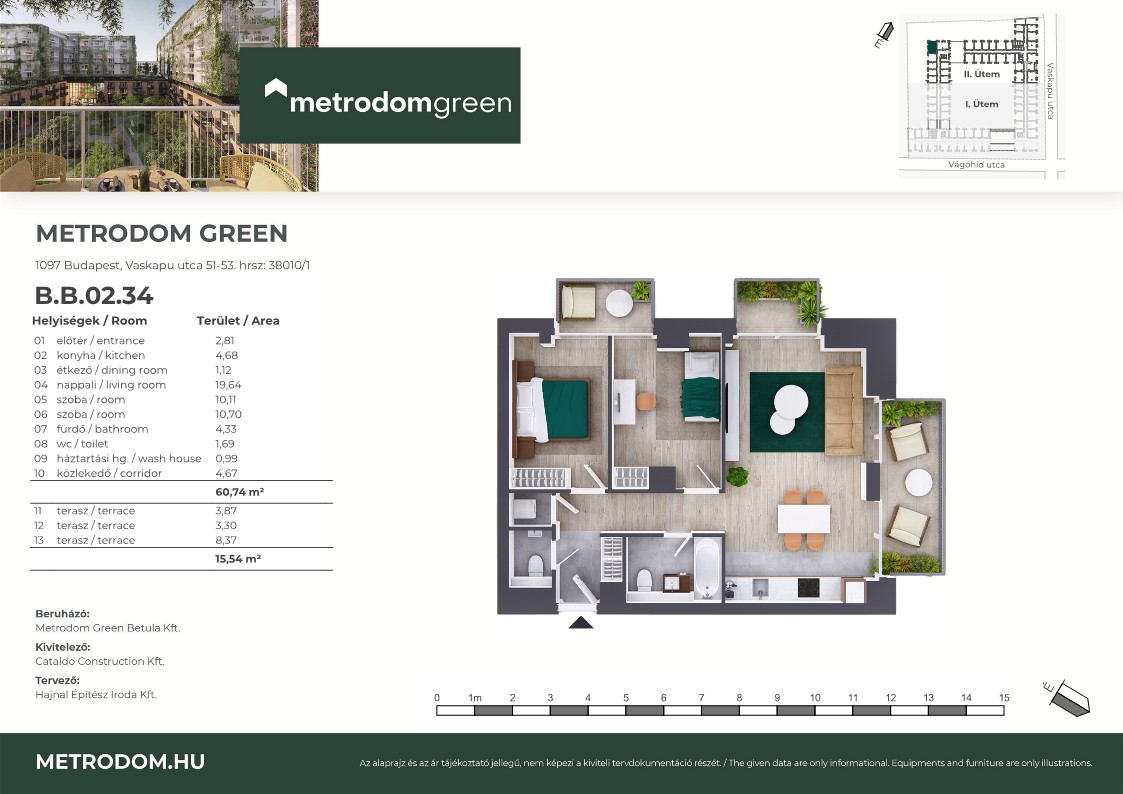Viewport: 1123px width, 794px height.
Task: Click the apartment code B.B.02.34
Action: point(93,296)
